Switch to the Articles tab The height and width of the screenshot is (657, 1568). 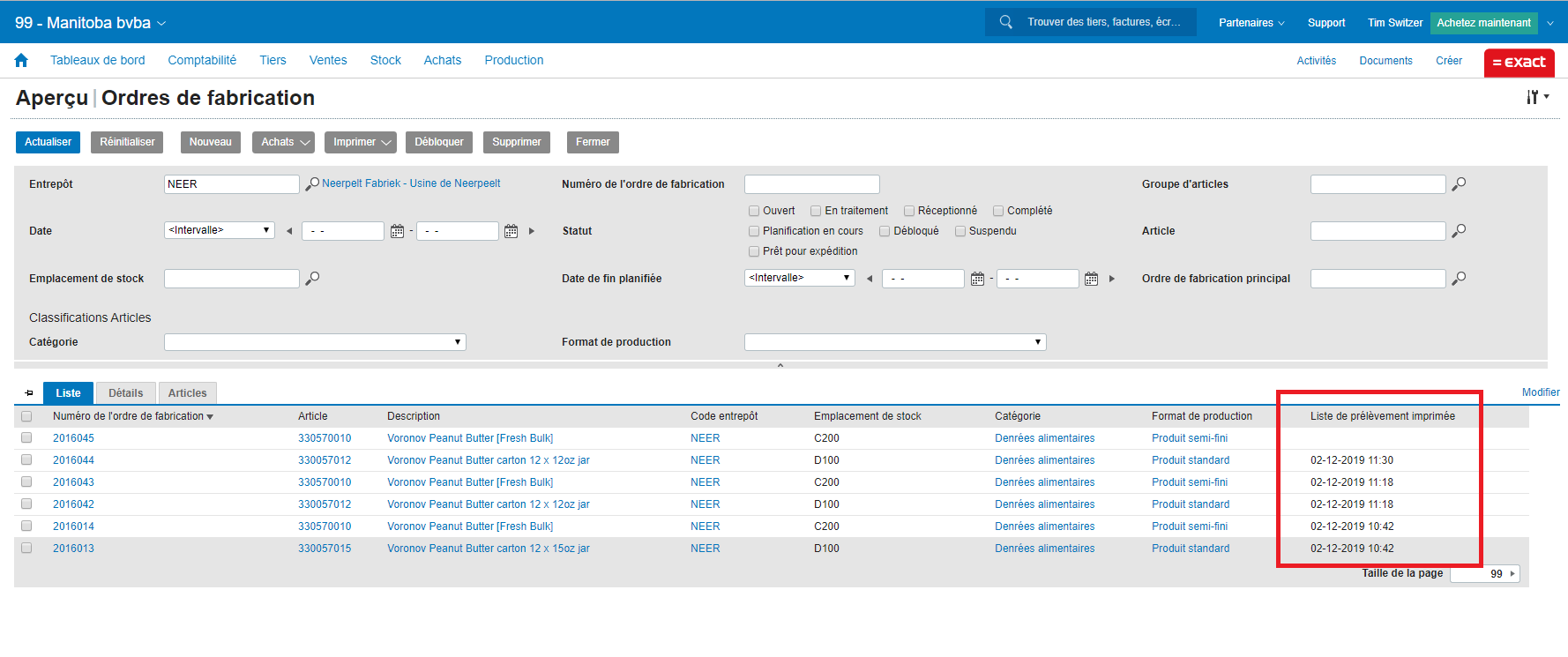187,393
